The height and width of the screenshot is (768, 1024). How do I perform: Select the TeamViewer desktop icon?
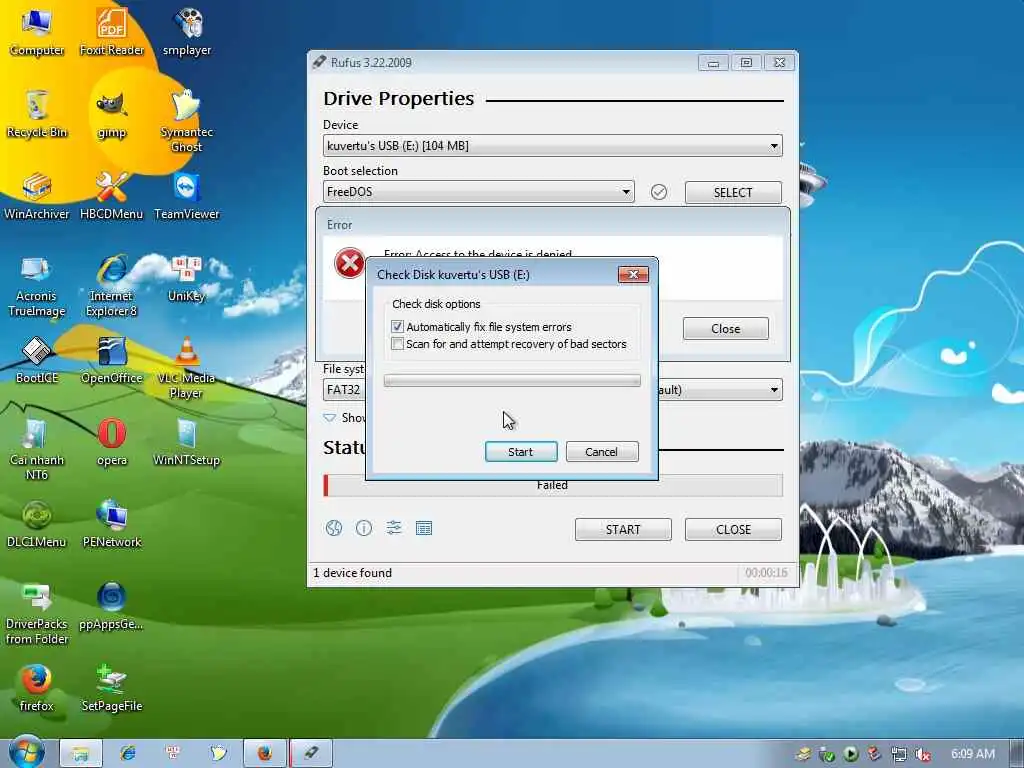pos(187,196)
